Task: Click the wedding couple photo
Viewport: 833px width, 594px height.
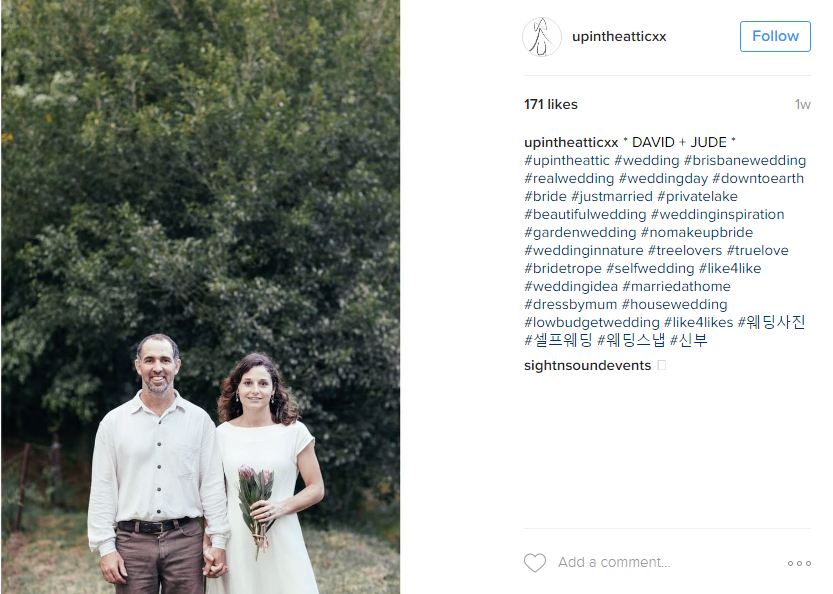Action: (200, 297)
